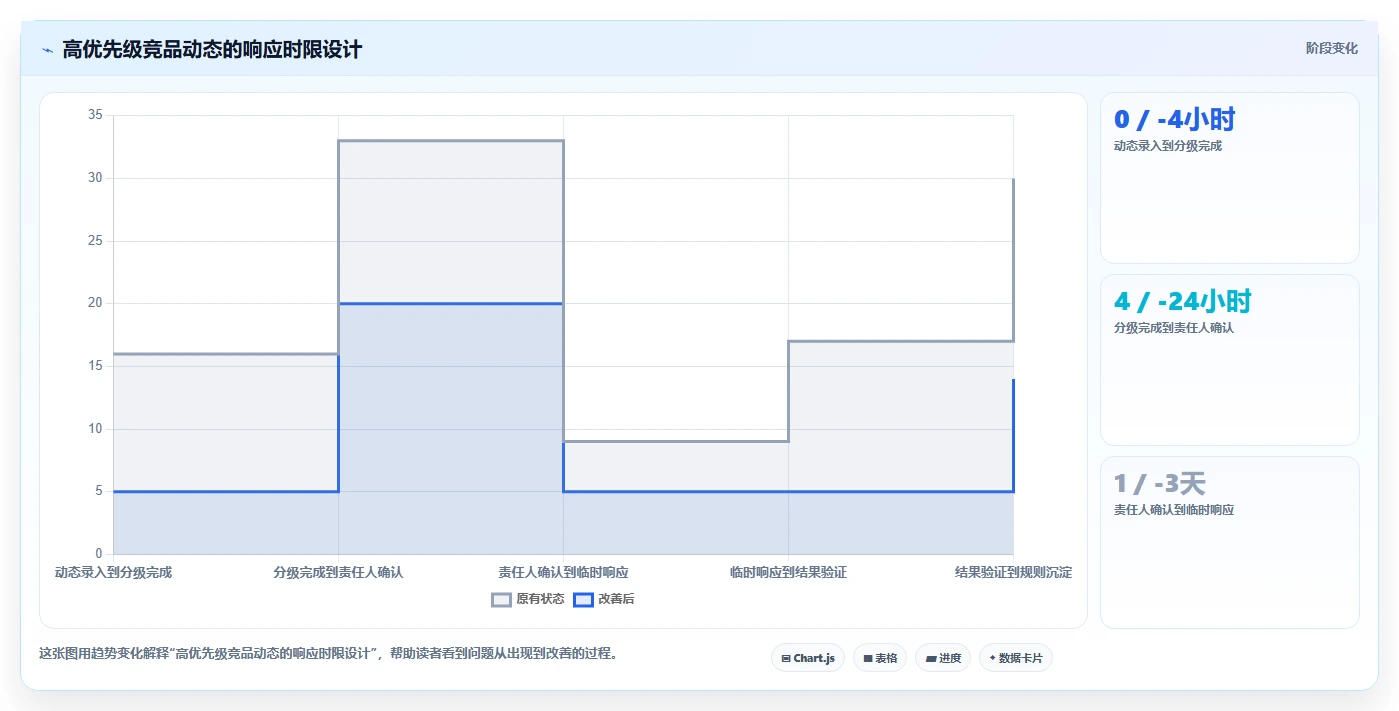Click the 阶段变化 label in header
Image resolution: width=1399 pixels, height=711 pixels.
1331,48
